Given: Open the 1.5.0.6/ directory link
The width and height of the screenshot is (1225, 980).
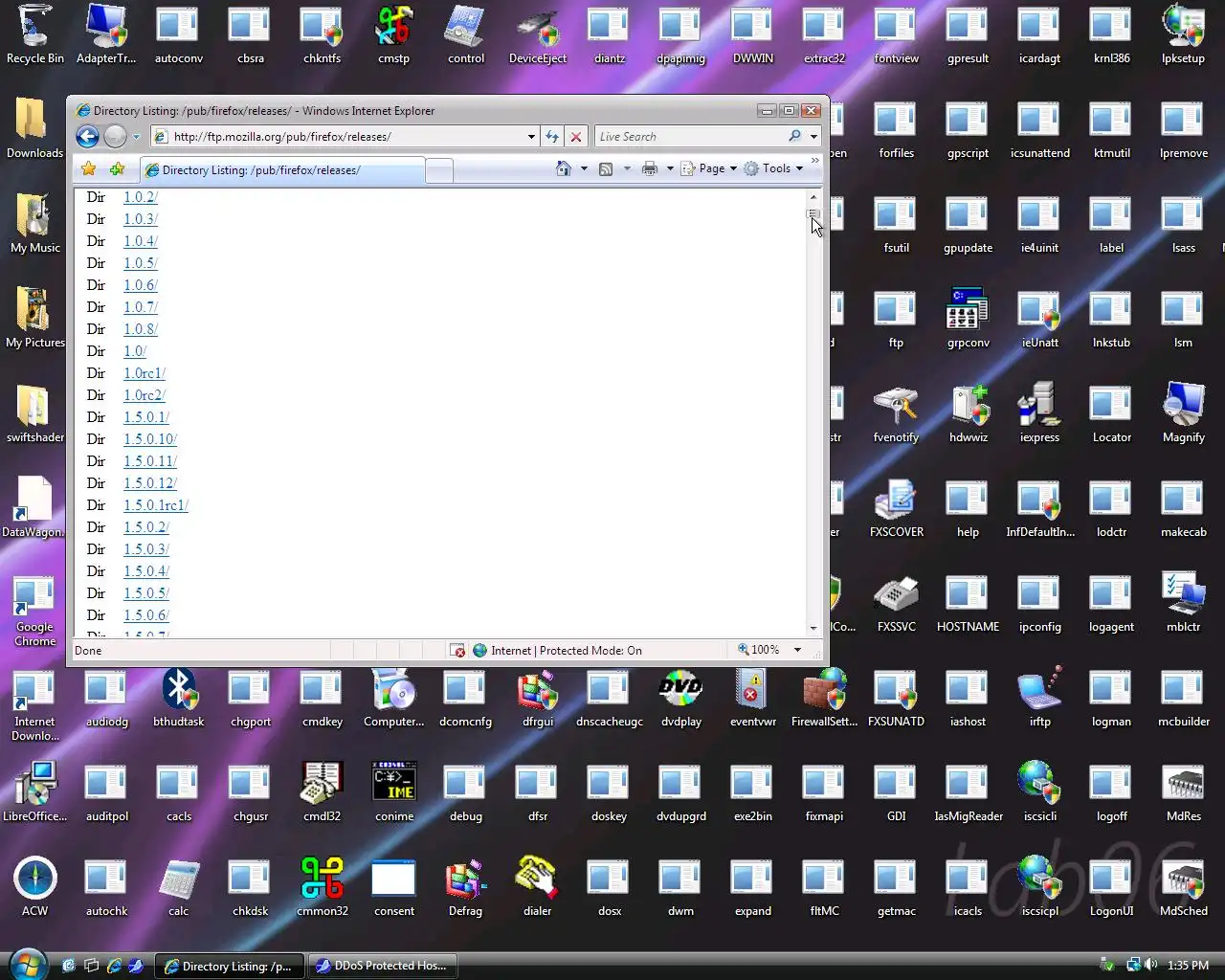Looking at the screenshot, I should pos(146,615).
